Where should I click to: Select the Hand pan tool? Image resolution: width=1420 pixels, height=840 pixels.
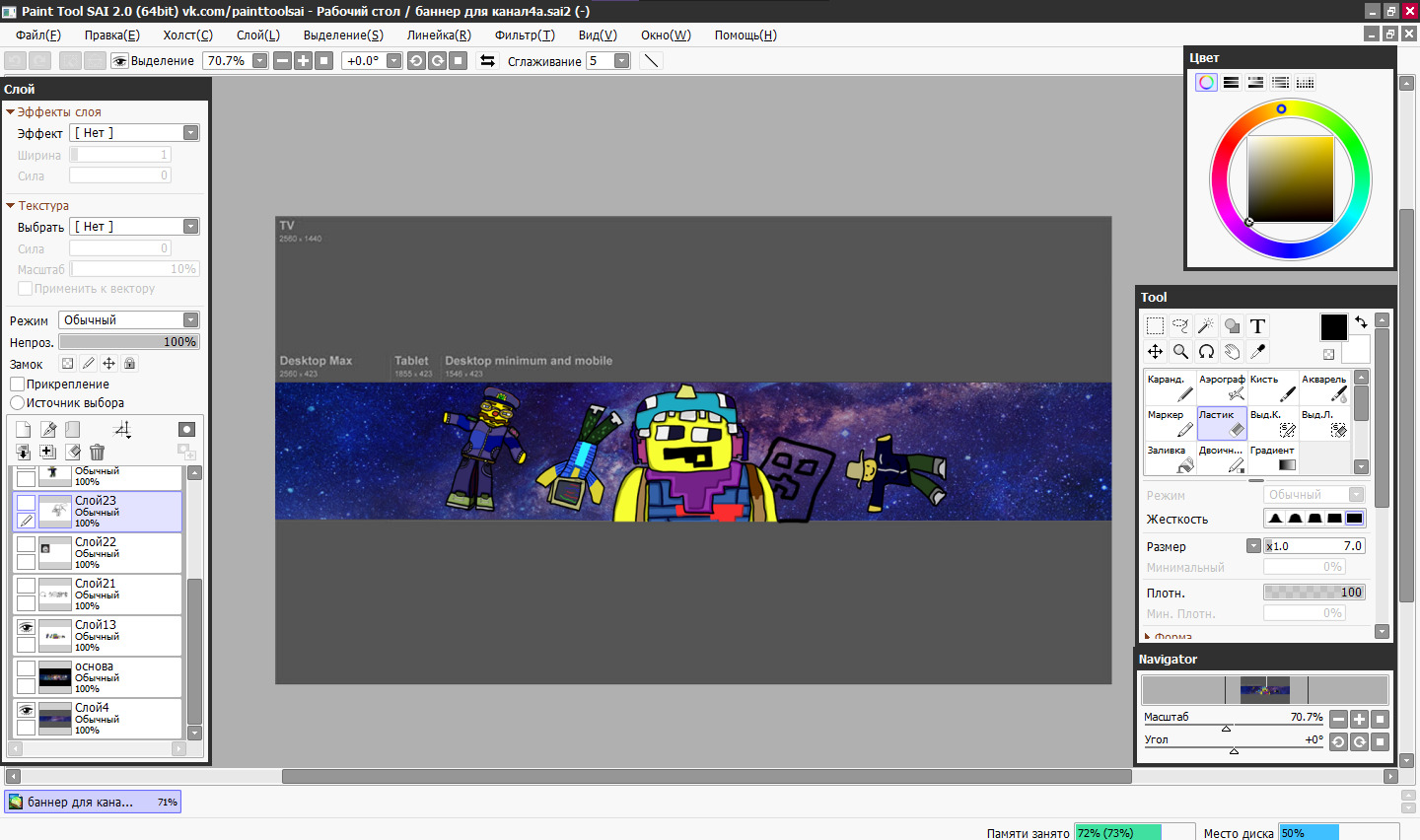[x=1232, y=352]
